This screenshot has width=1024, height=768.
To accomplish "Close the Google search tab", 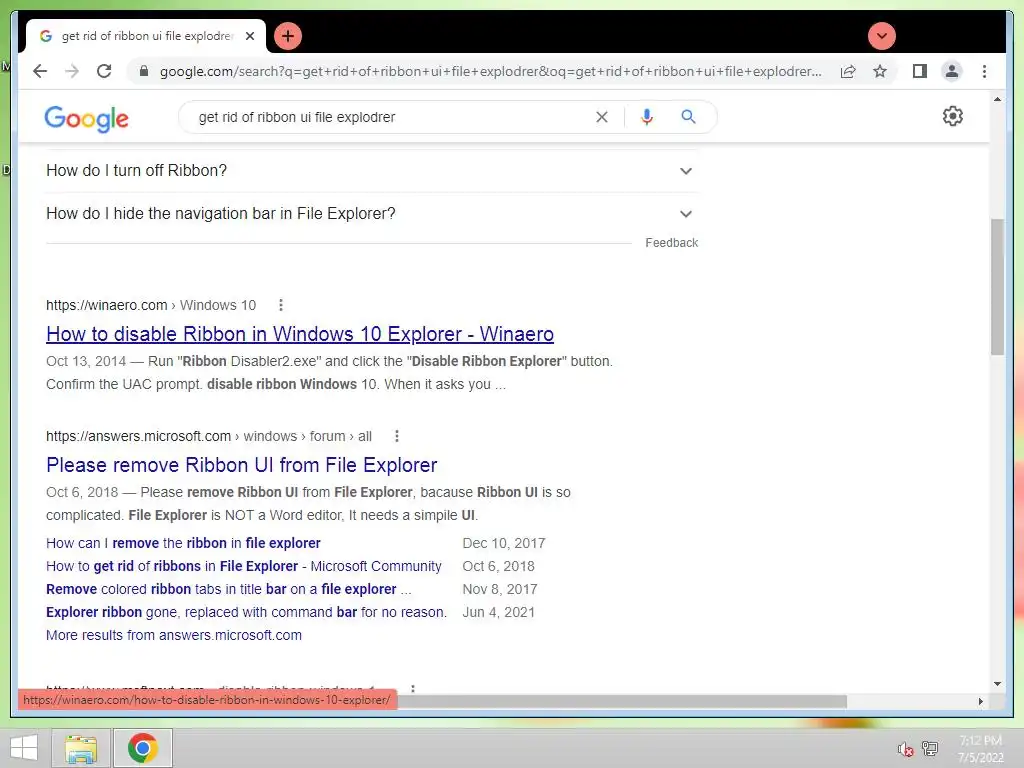I will point(249,36).
